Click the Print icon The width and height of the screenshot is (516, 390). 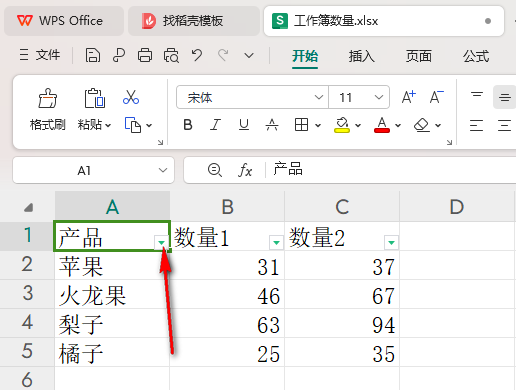click(x=145, y=55)
